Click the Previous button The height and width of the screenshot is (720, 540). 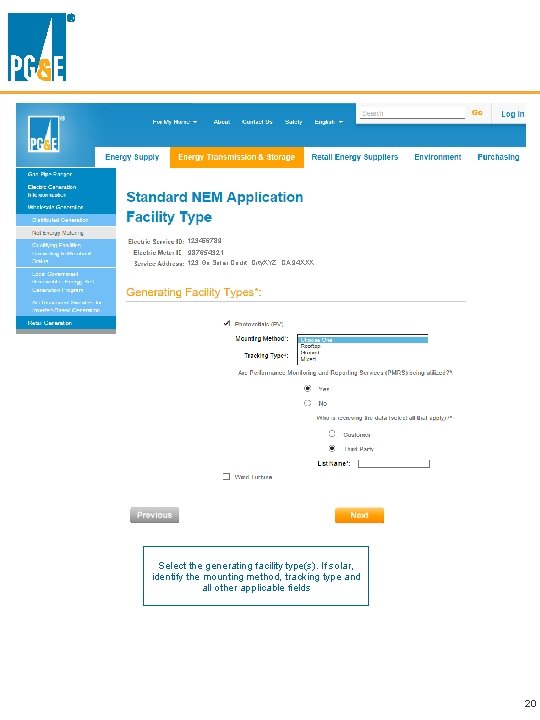(154, 515)
